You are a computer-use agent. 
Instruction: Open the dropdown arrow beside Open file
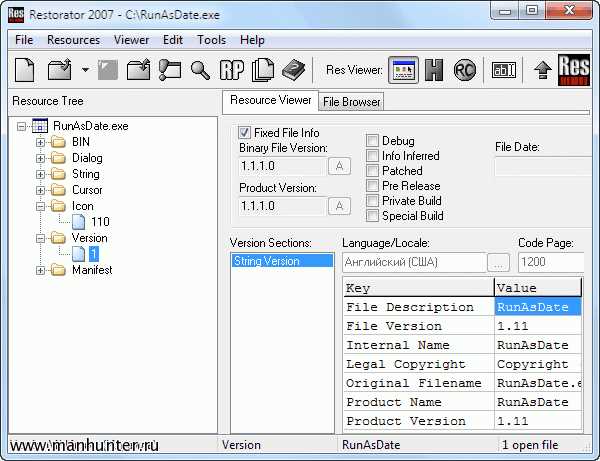pyautogui.click(x=85, y=70)
